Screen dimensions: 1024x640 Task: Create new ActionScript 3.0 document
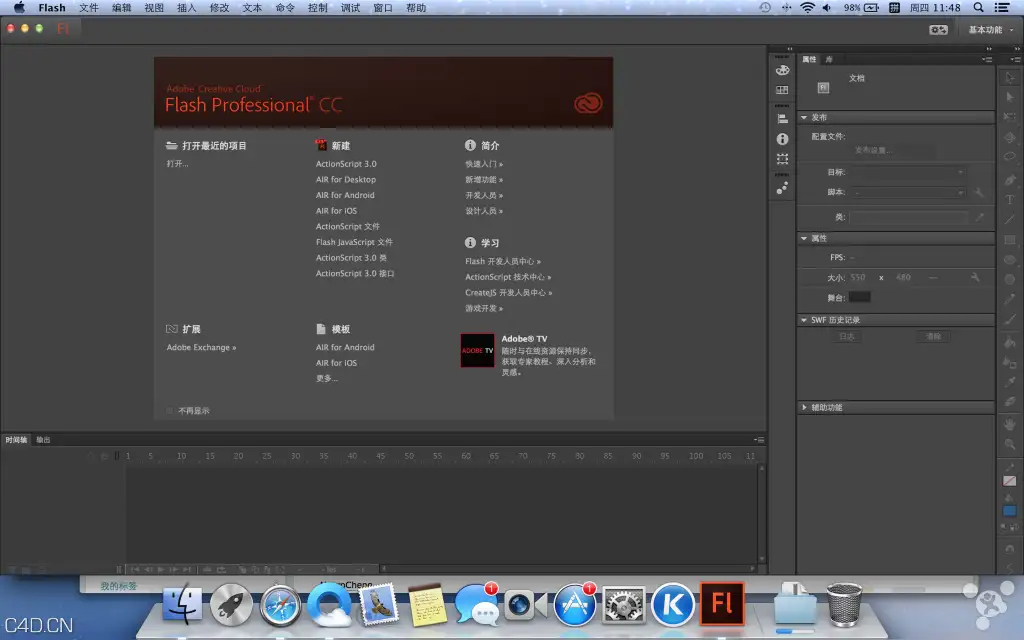(346, 164)
